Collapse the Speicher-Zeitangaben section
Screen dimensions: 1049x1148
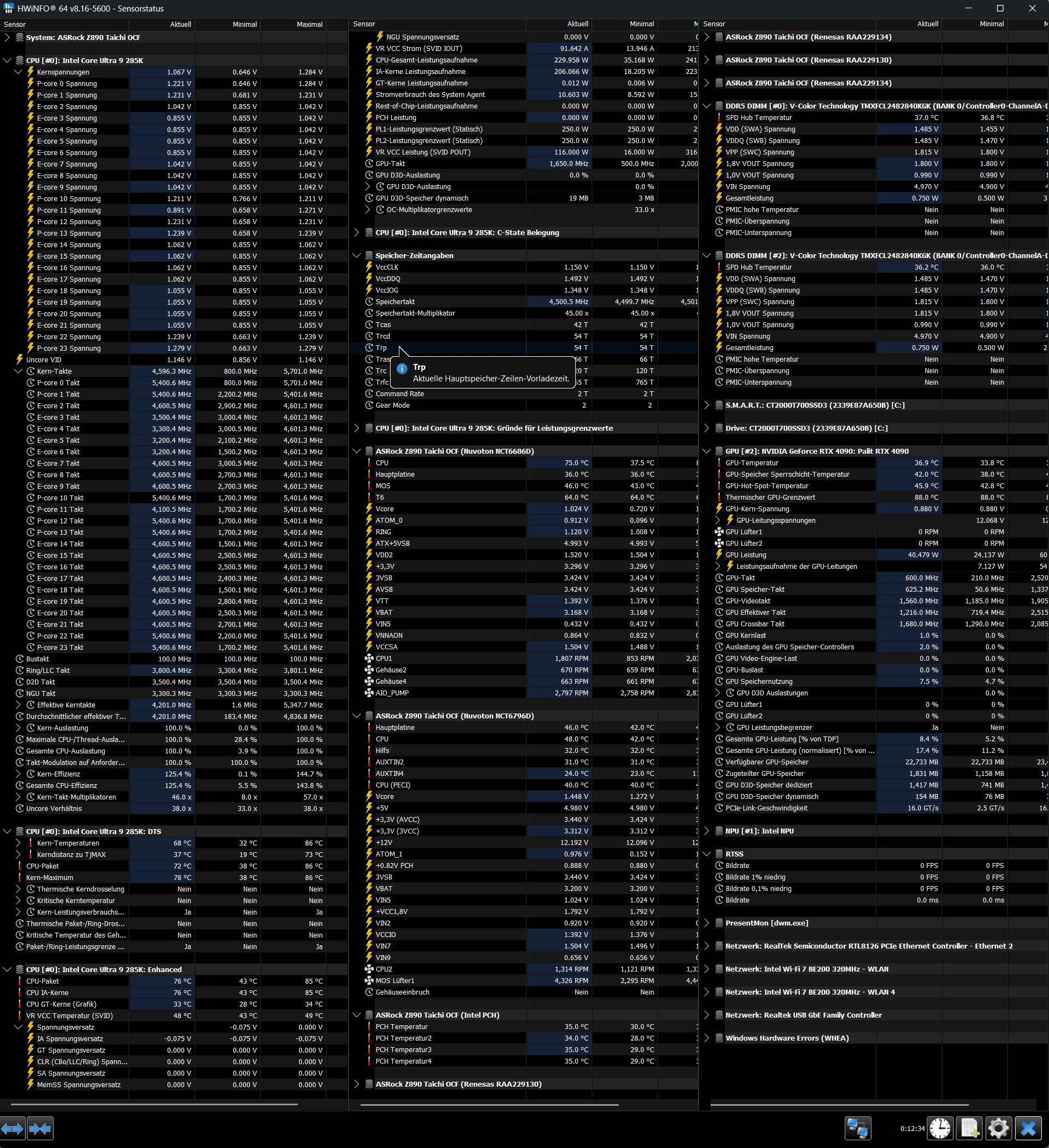click(356, 256)
